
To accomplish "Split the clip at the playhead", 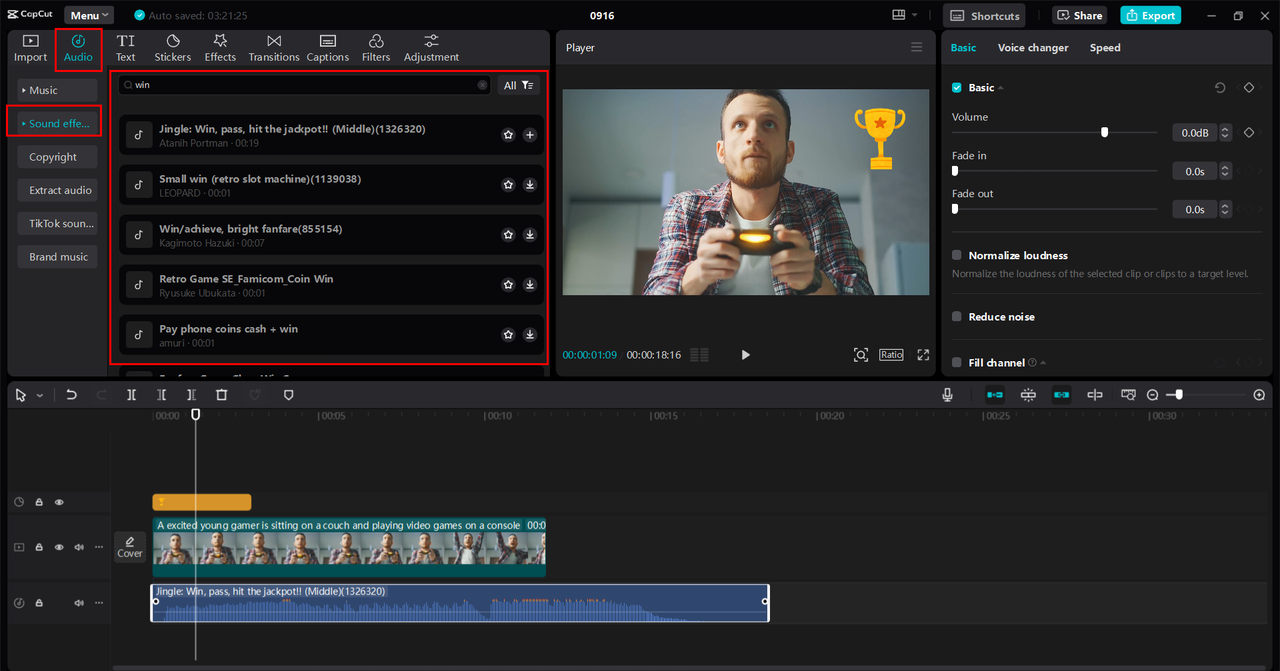I will [x=131, y=395].
